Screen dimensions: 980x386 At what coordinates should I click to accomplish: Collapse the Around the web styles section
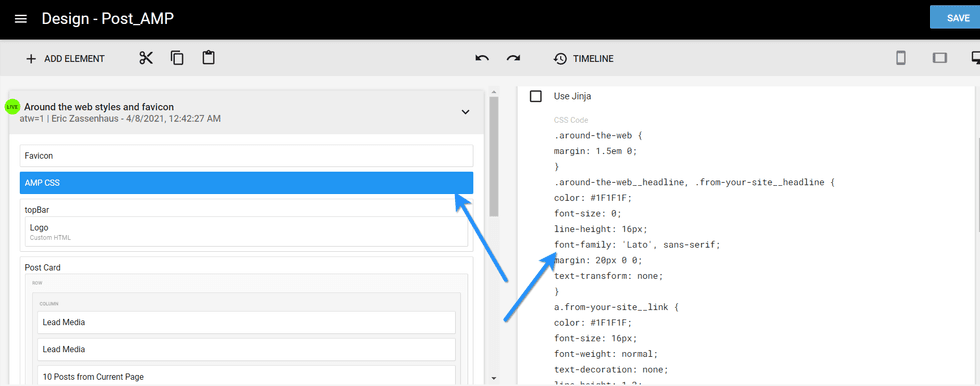click(x=465, y=112)
